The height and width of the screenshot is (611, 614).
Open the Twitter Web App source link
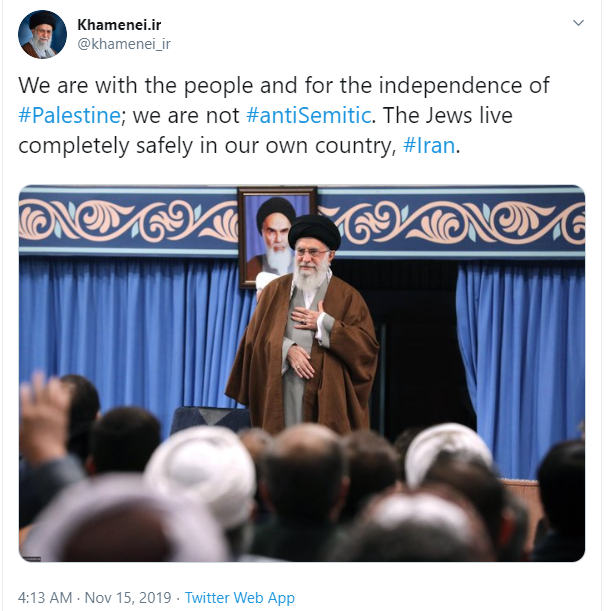tap(240, 598)
